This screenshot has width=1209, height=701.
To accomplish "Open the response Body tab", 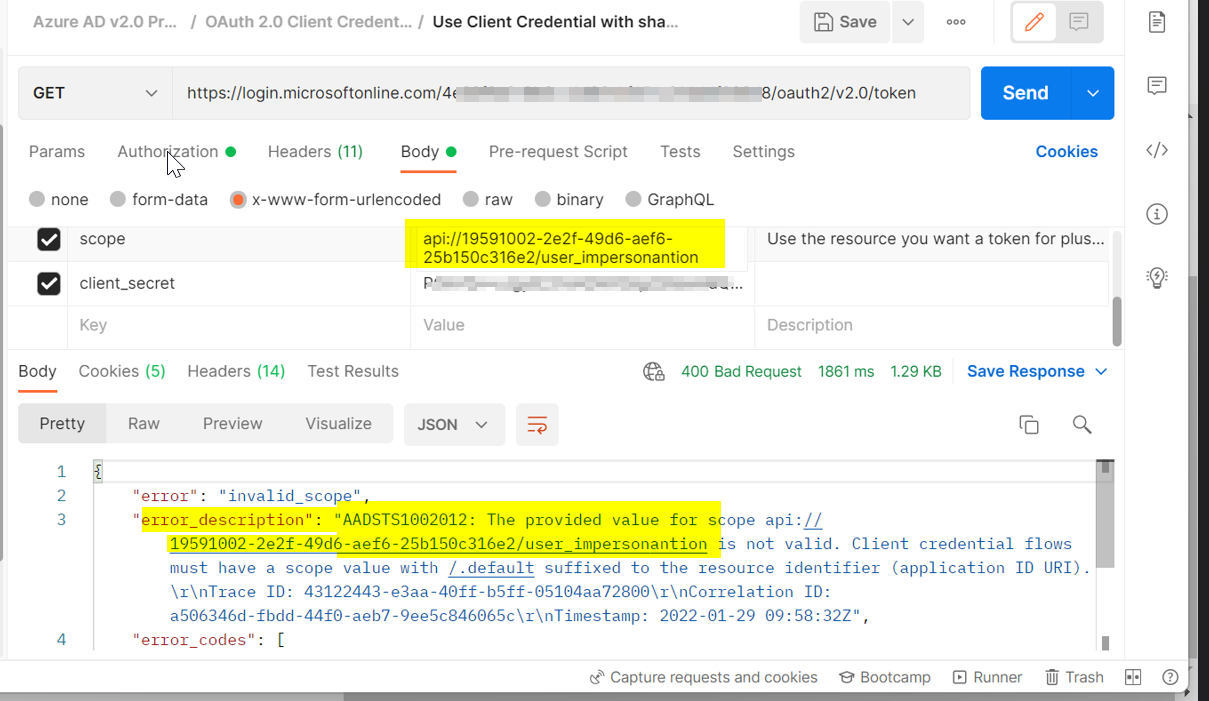I will pyautogui.click(x=37, y=371).
